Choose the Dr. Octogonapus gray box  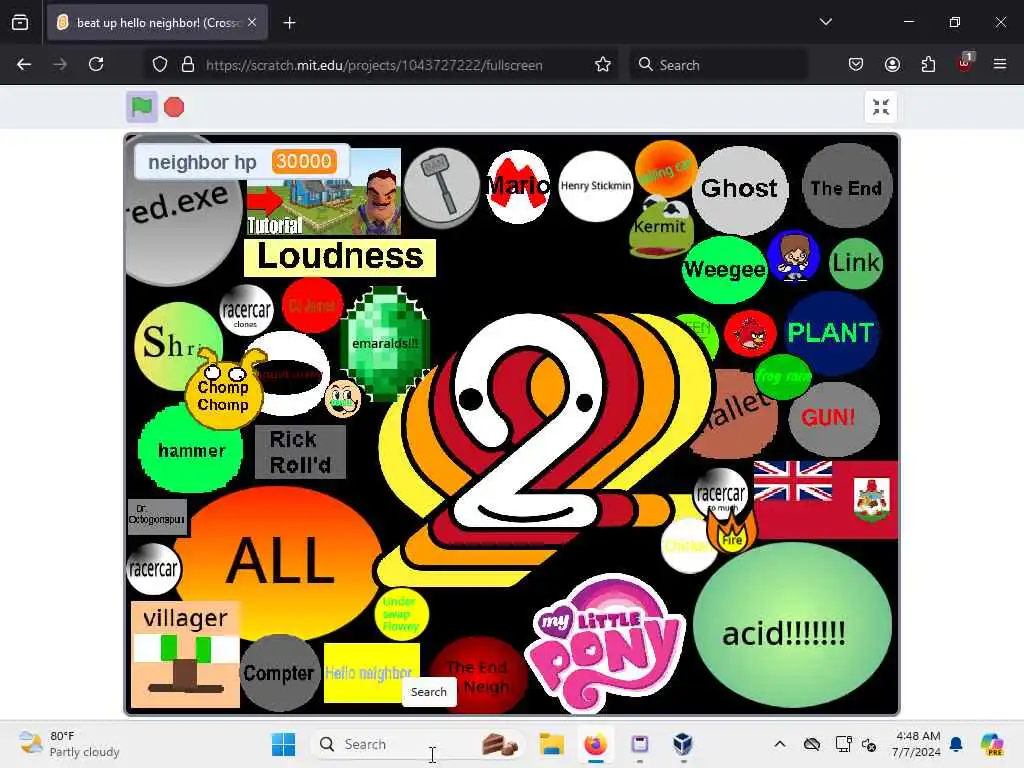(x=157, y=517)
